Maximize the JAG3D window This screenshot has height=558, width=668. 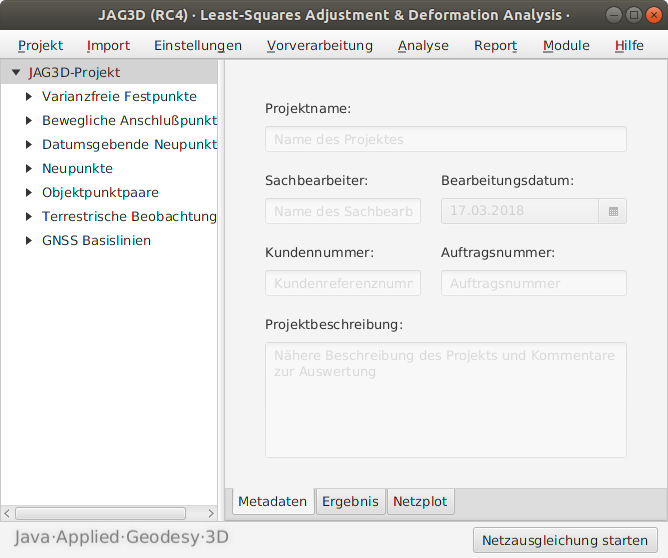point(633,15)
